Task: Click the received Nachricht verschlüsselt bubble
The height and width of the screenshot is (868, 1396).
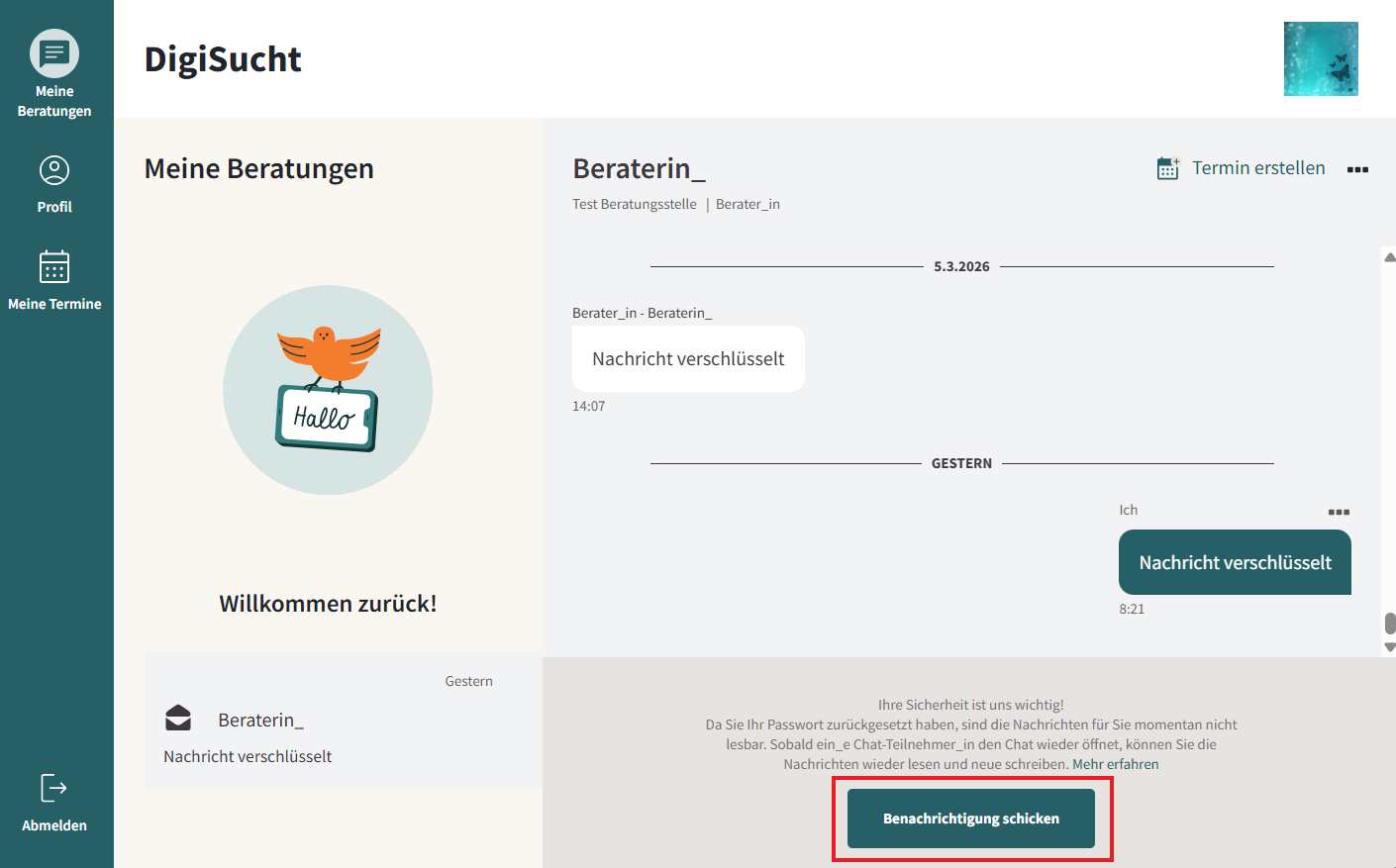Action: (x=688, y=359)
